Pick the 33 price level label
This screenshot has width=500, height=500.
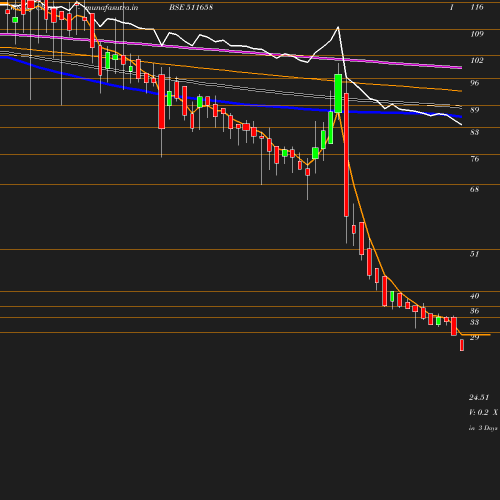tap(474, 322)
